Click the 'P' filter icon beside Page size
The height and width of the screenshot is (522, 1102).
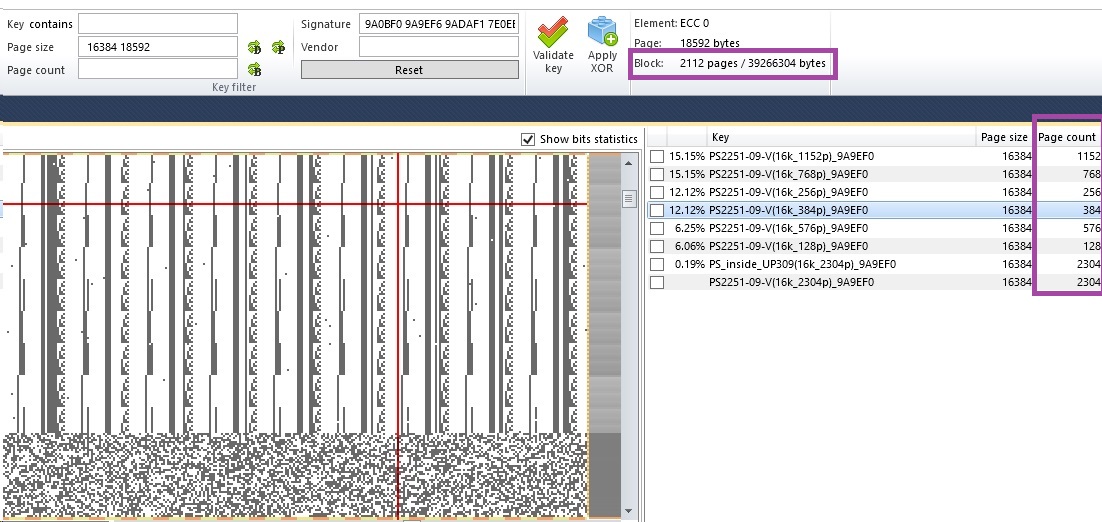[279, 47]
